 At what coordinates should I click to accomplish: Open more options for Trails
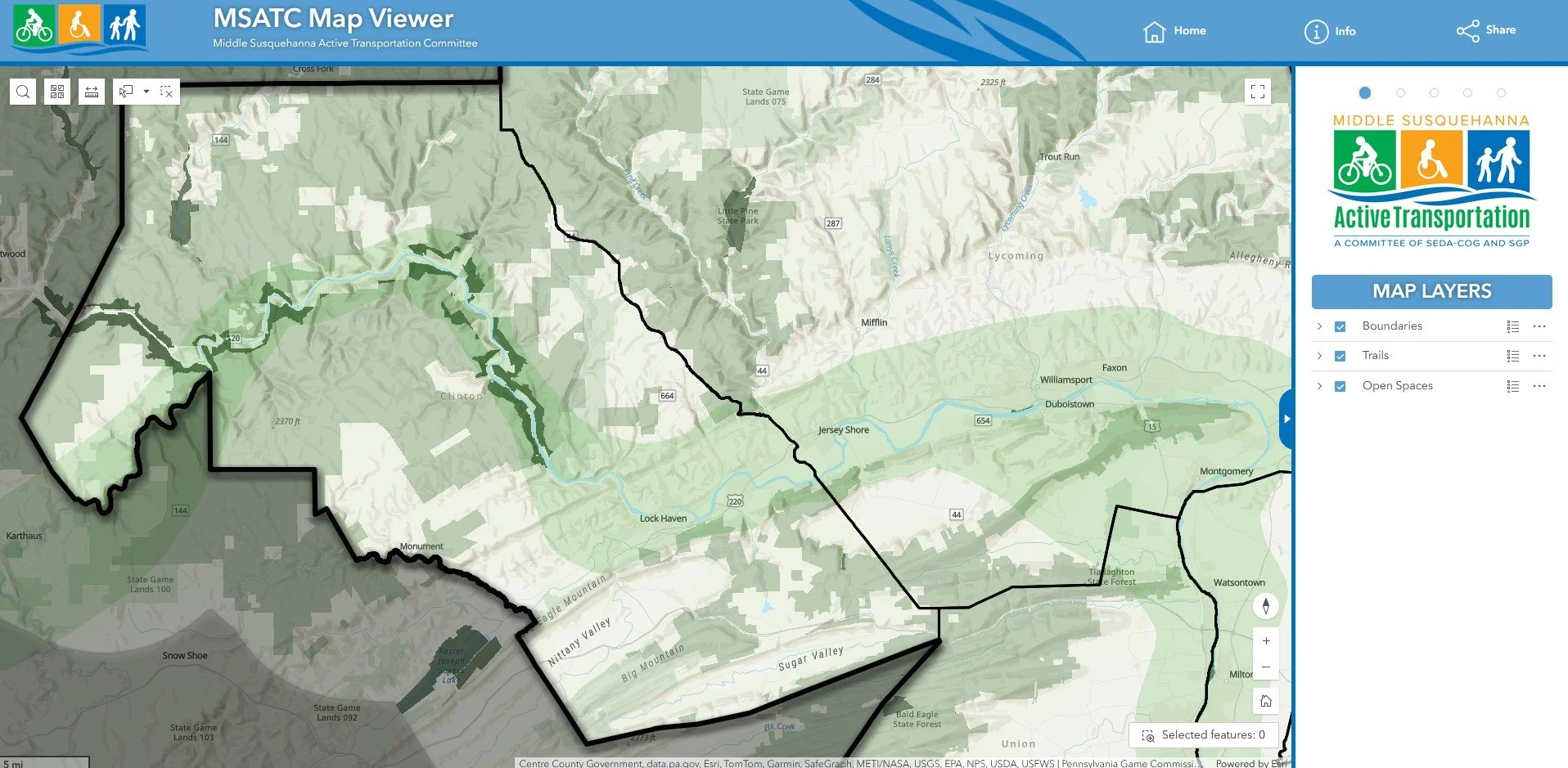pos(1539,356)
